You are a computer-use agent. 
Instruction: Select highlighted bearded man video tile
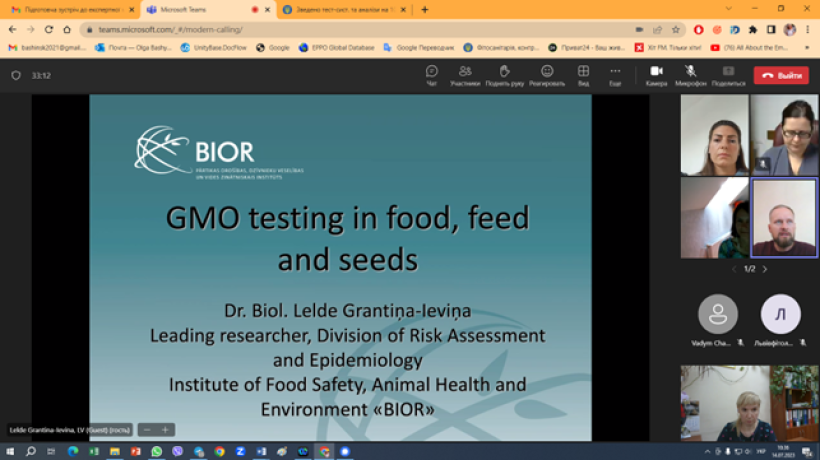click(784, 218)
